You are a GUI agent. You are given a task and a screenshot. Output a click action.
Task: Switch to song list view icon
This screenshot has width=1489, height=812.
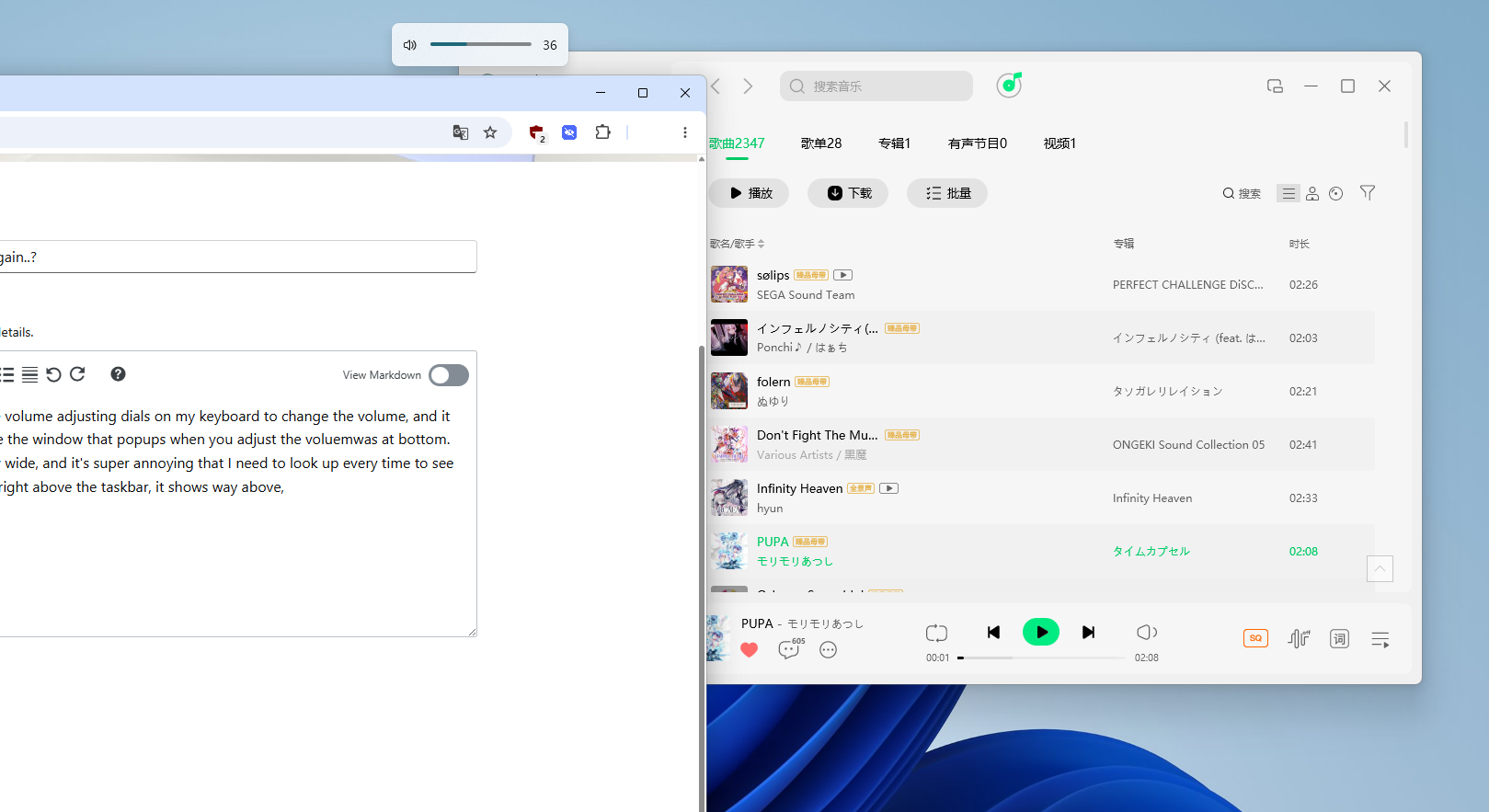coord(1289,193)
